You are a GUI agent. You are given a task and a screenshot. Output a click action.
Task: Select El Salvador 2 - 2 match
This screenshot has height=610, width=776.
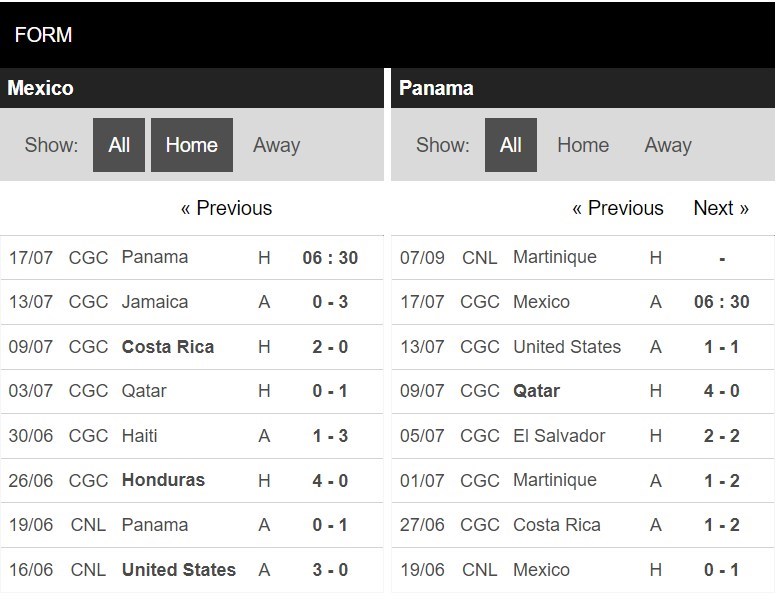click(x=582, y=436)
